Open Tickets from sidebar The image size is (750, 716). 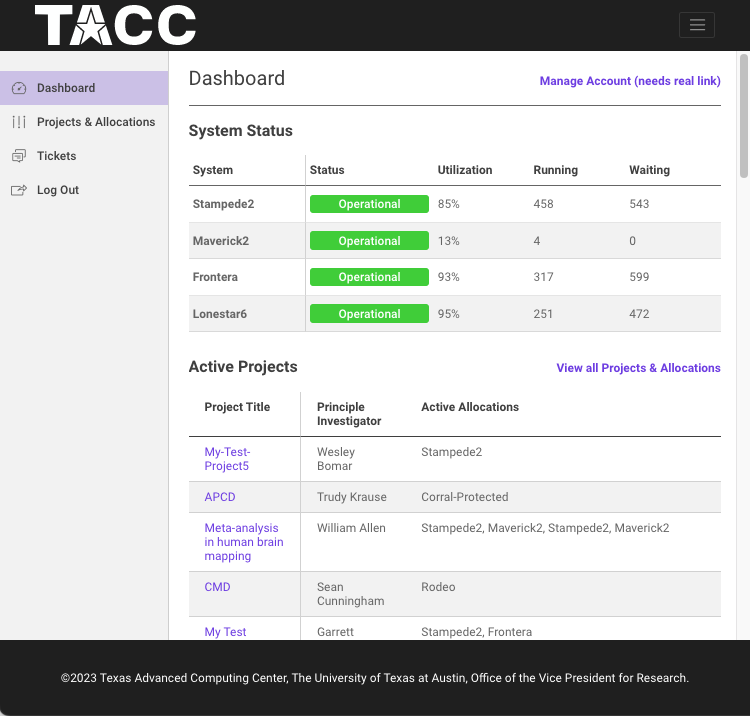pos(84,156)
